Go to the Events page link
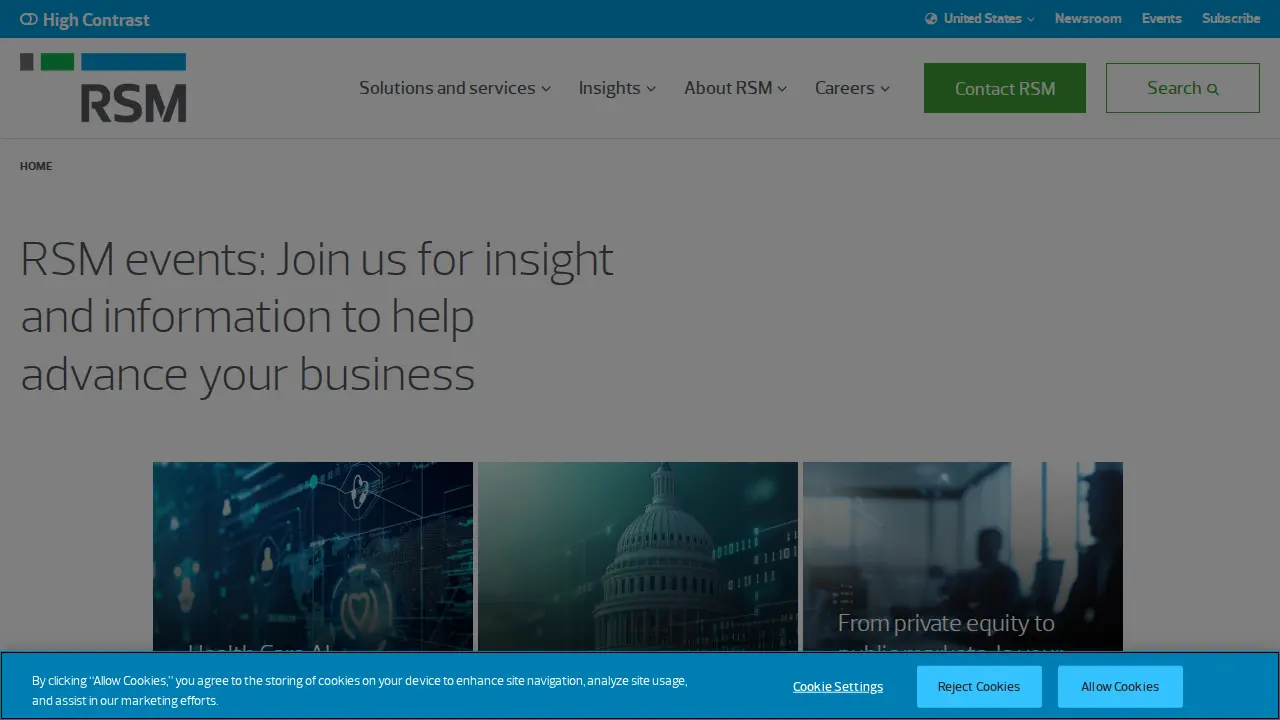This screenshot has width=1280, height=720. (1162, 18)
